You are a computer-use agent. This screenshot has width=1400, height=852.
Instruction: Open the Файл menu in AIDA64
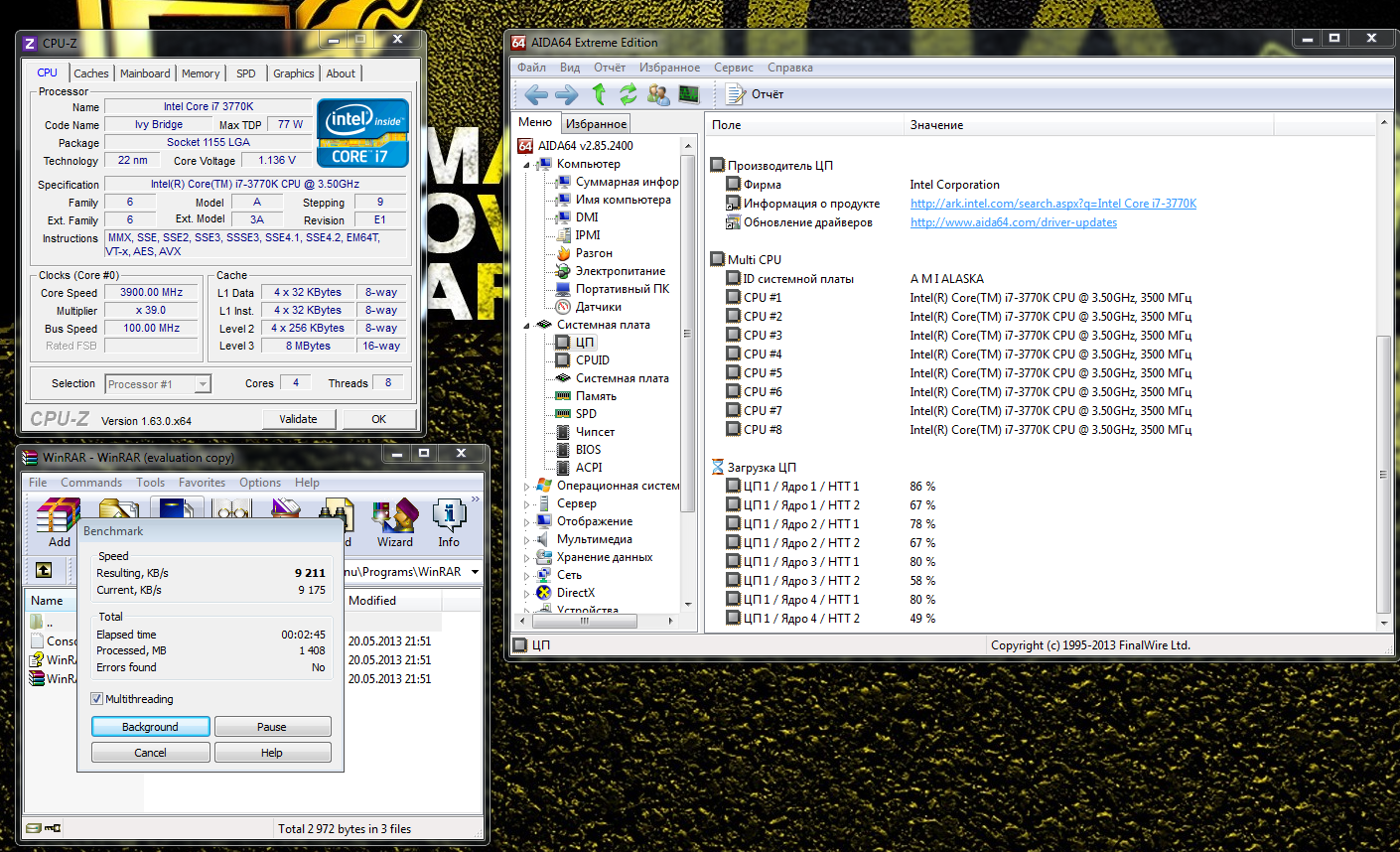[531, 68]
